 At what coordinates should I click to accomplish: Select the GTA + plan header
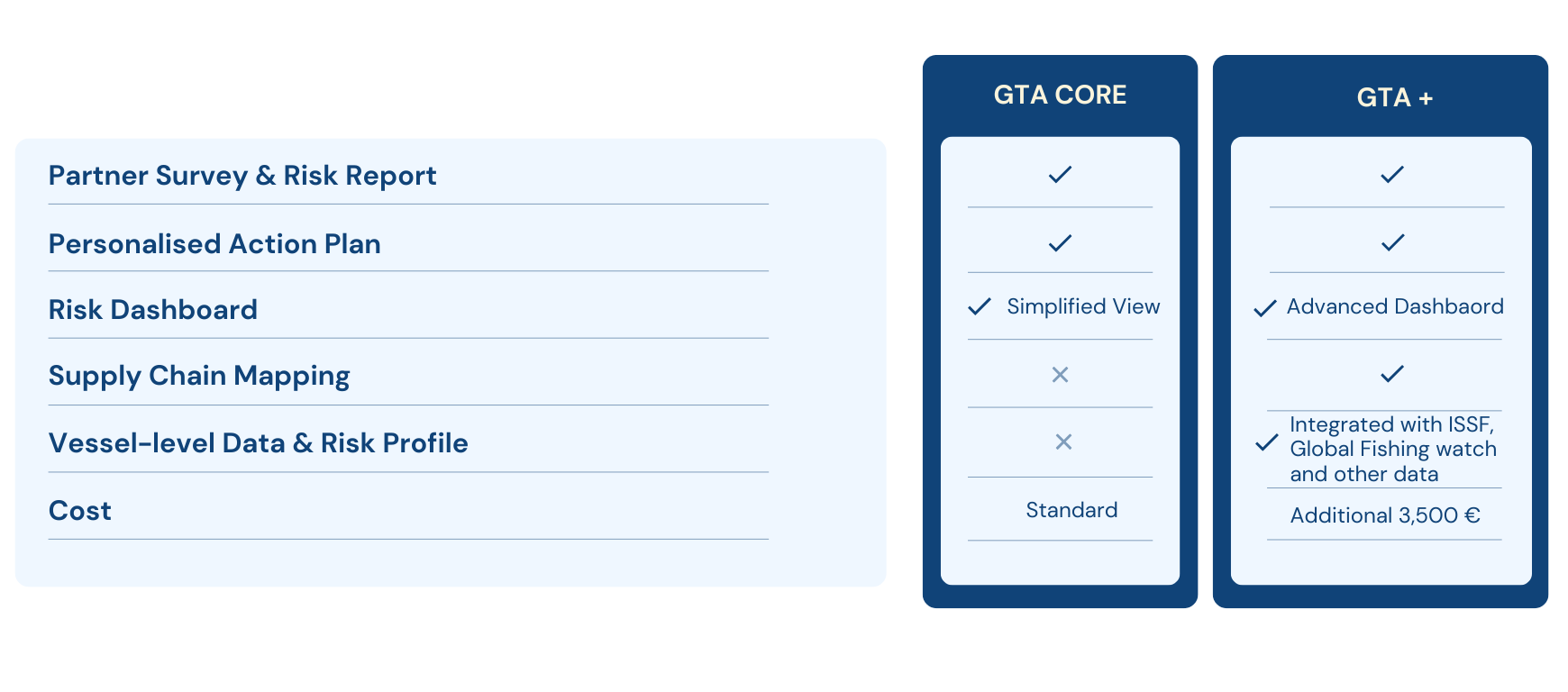[1394, 97]
